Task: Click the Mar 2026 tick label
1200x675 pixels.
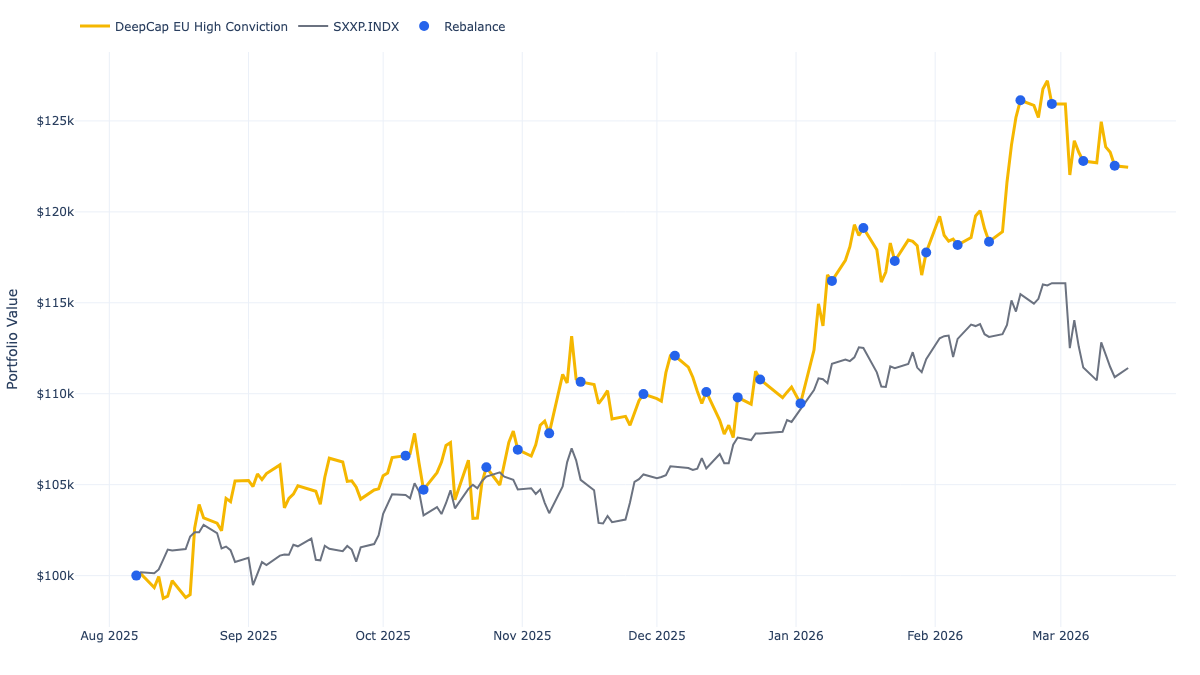Action: click(1063, 635)
